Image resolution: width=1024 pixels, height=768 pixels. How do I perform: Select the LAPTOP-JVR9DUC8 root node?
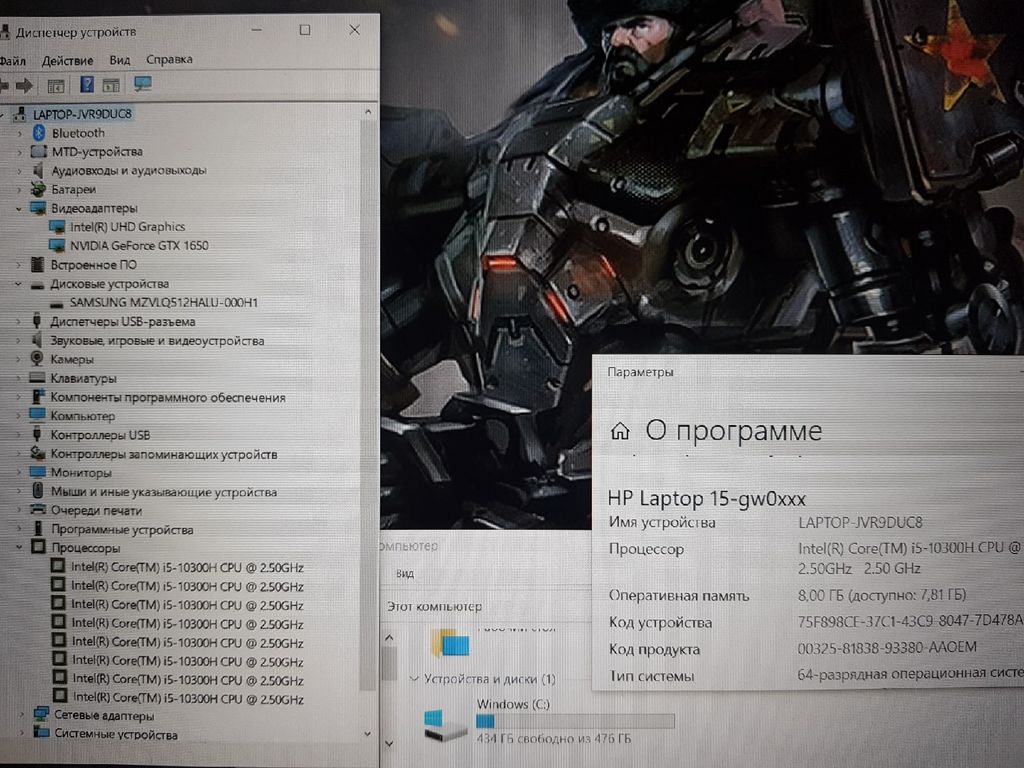coord(82,114)
